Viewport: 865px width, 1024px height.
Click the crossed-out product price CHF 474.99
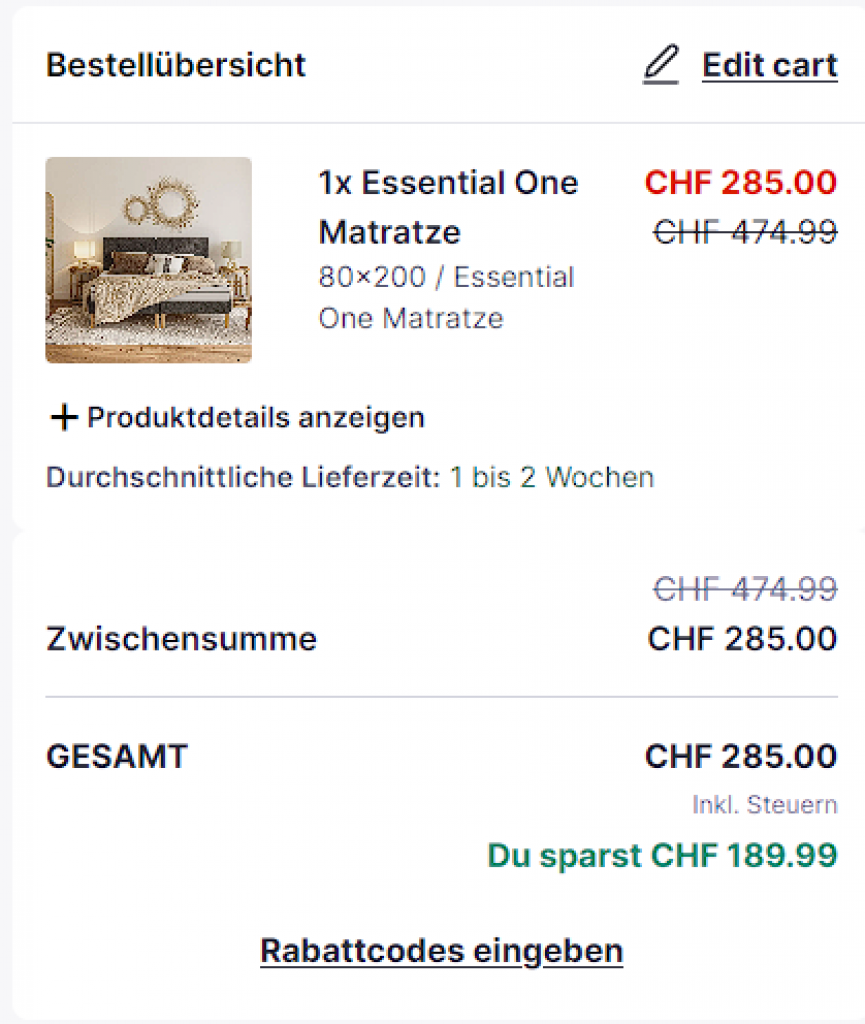(745, 232)
